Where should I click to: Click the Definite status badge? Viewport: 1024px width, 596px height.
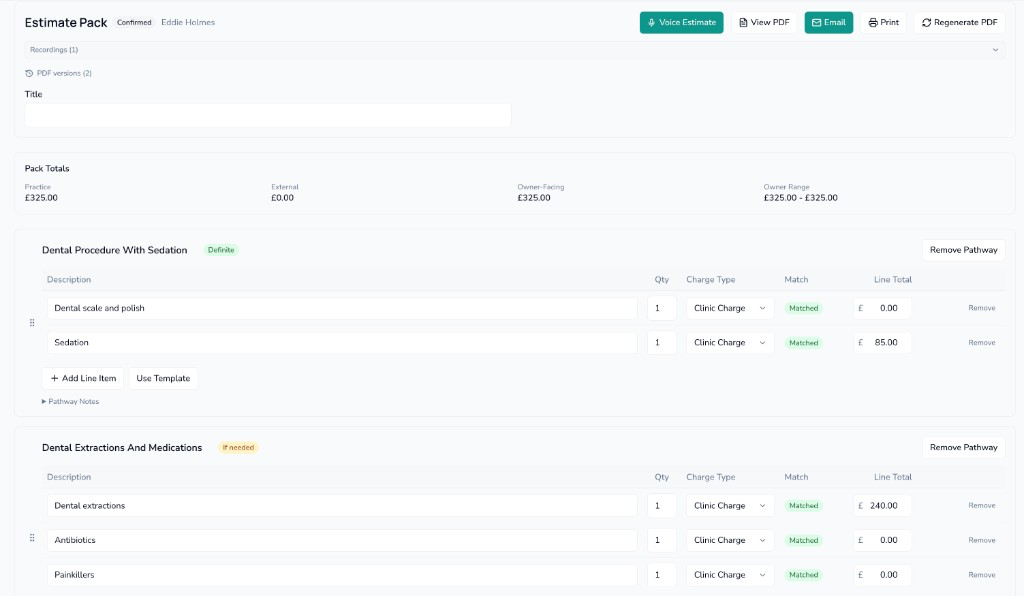pyautogui.click(x=221, y=250)
